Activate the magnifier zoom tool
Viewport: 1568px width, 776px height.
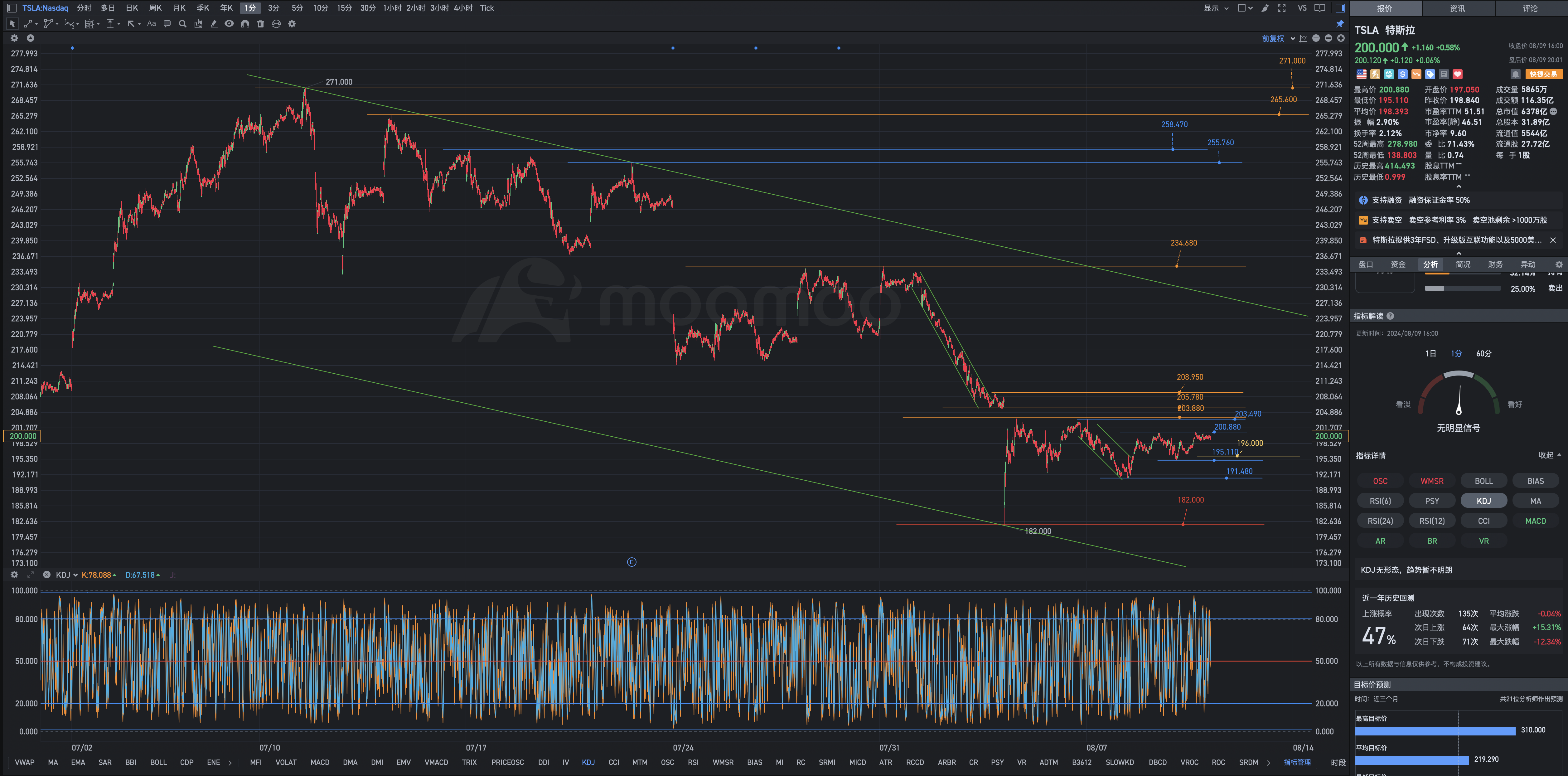pos(183,24)
